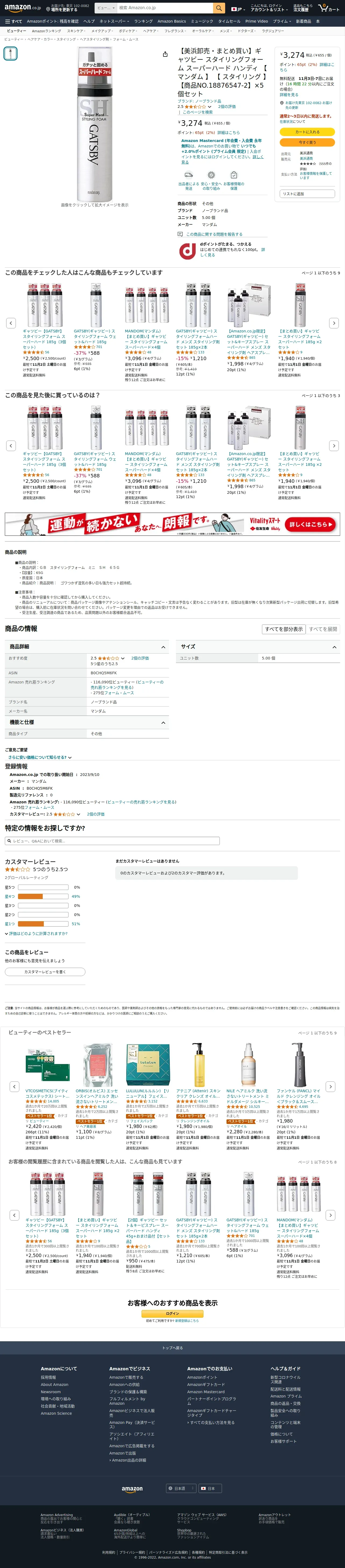
Task: Select すべてを部分表示 toggle button
Action: (283, 629)
